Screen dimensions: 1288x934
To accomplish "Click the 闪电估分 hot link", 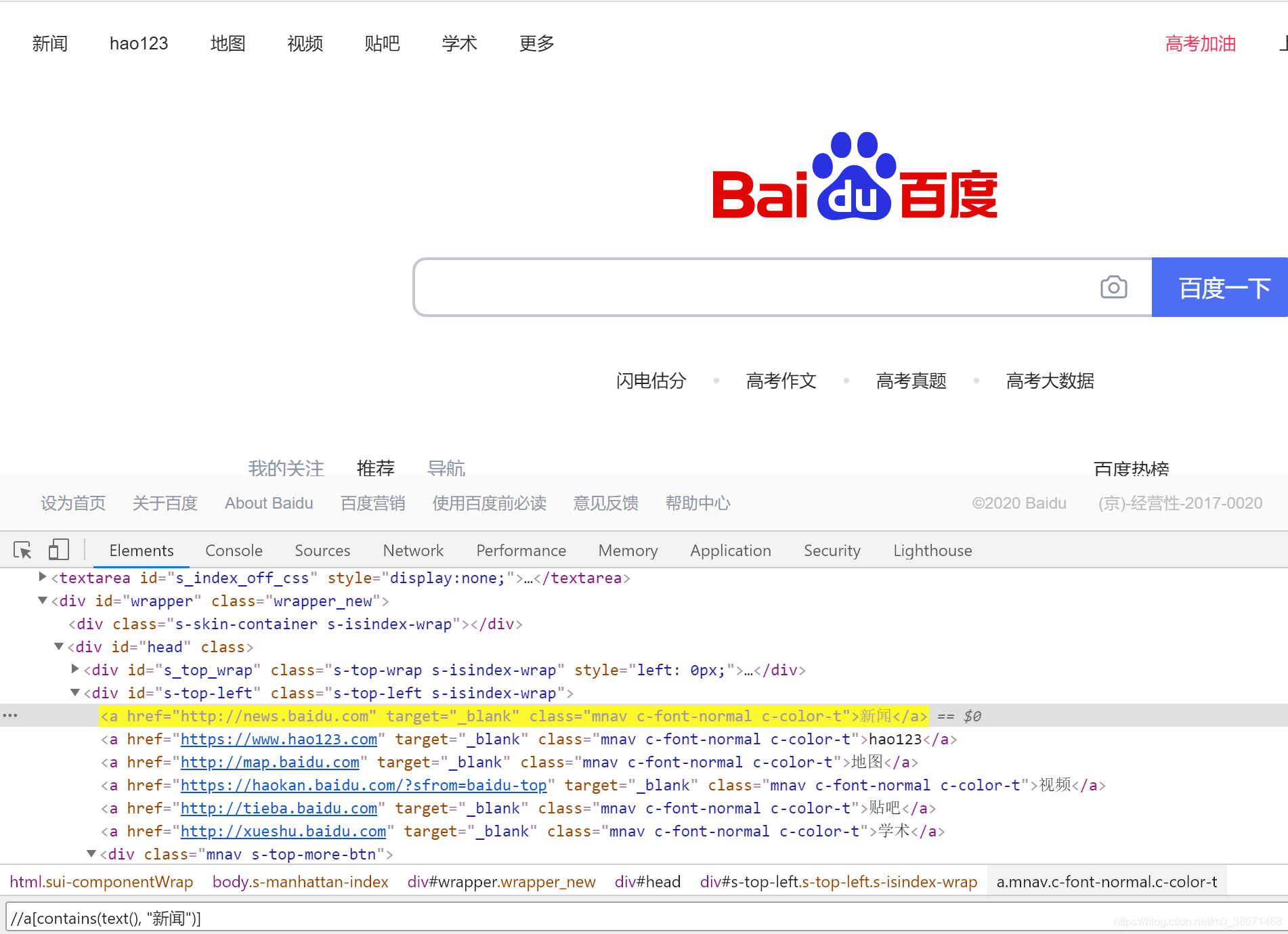I will [651, 381].
